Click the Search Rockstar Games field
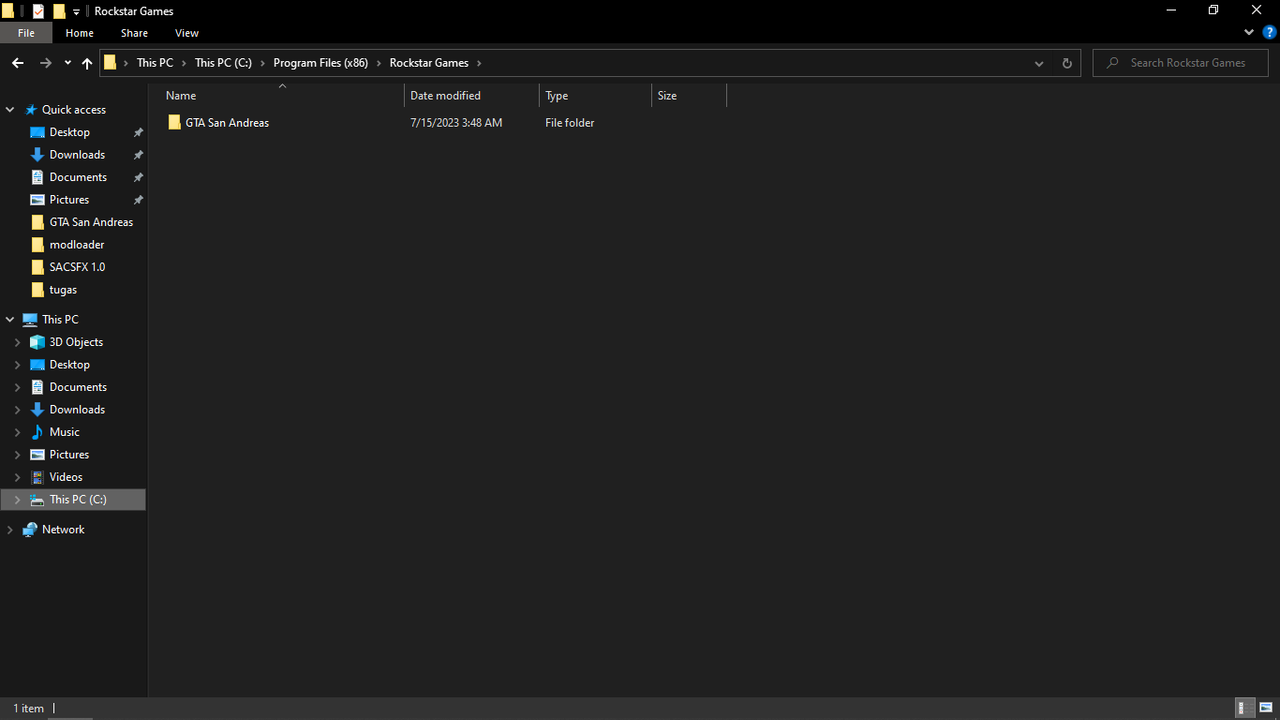 pos(1180,62)
